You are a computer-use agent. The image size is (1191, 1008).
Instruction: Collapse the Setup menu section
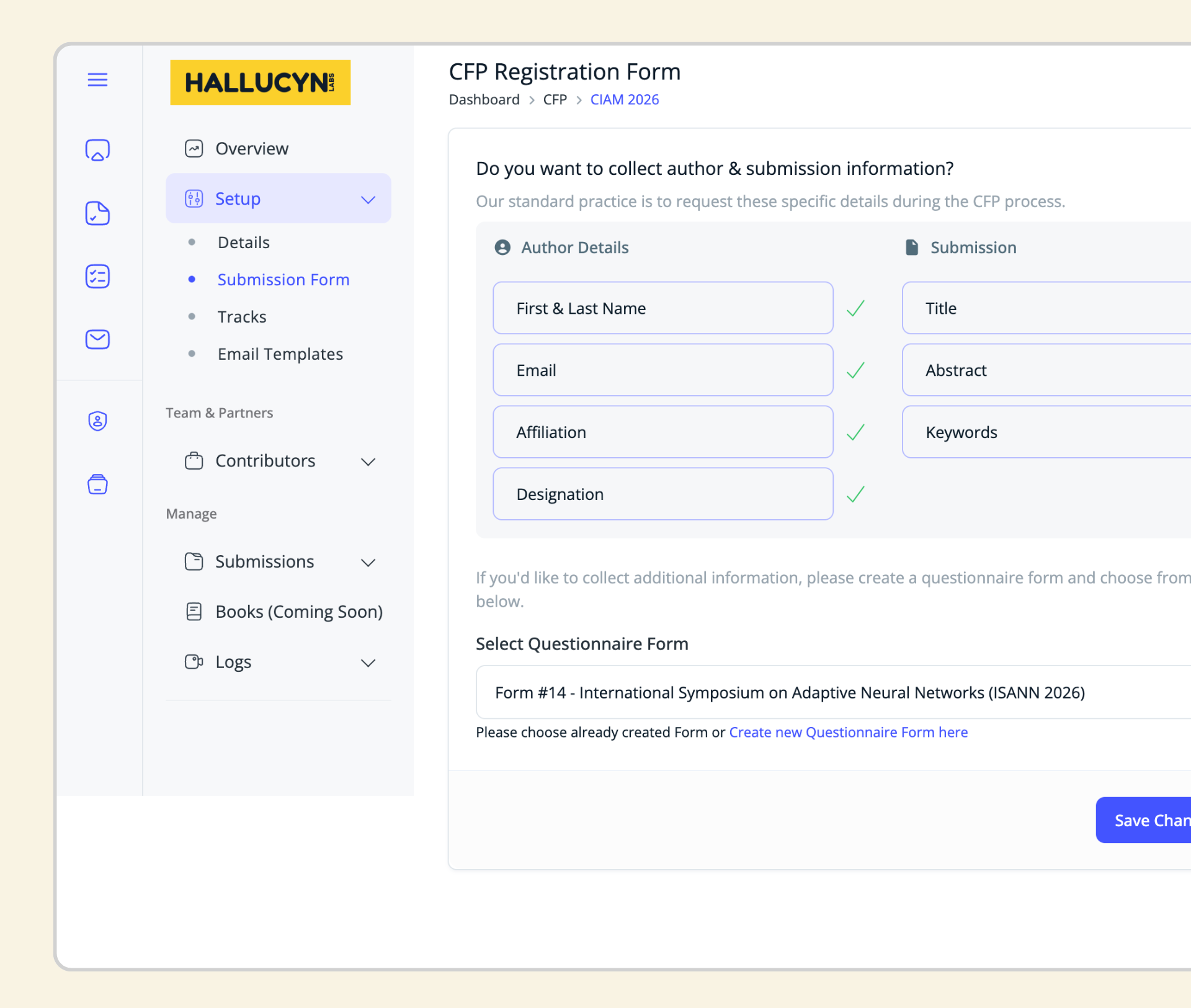368,199
